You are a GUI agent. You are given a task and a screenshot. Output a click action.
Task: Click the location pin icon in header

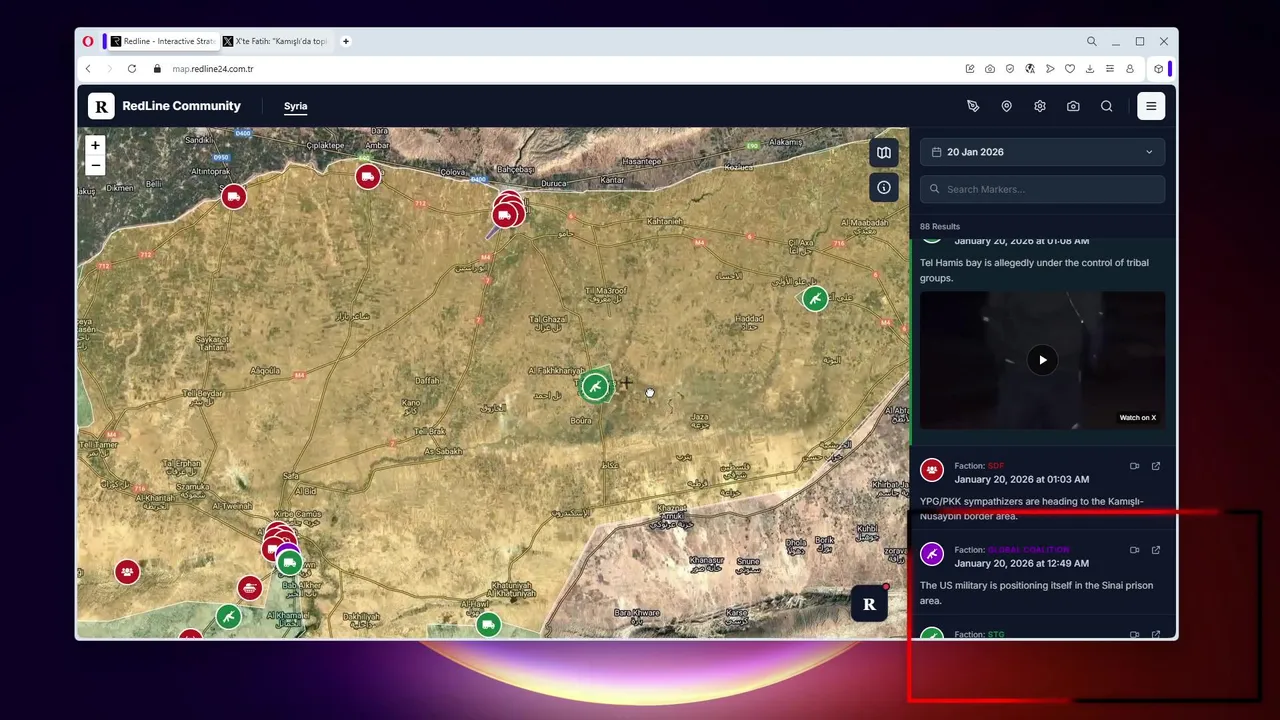click(x=1006, y=106)
